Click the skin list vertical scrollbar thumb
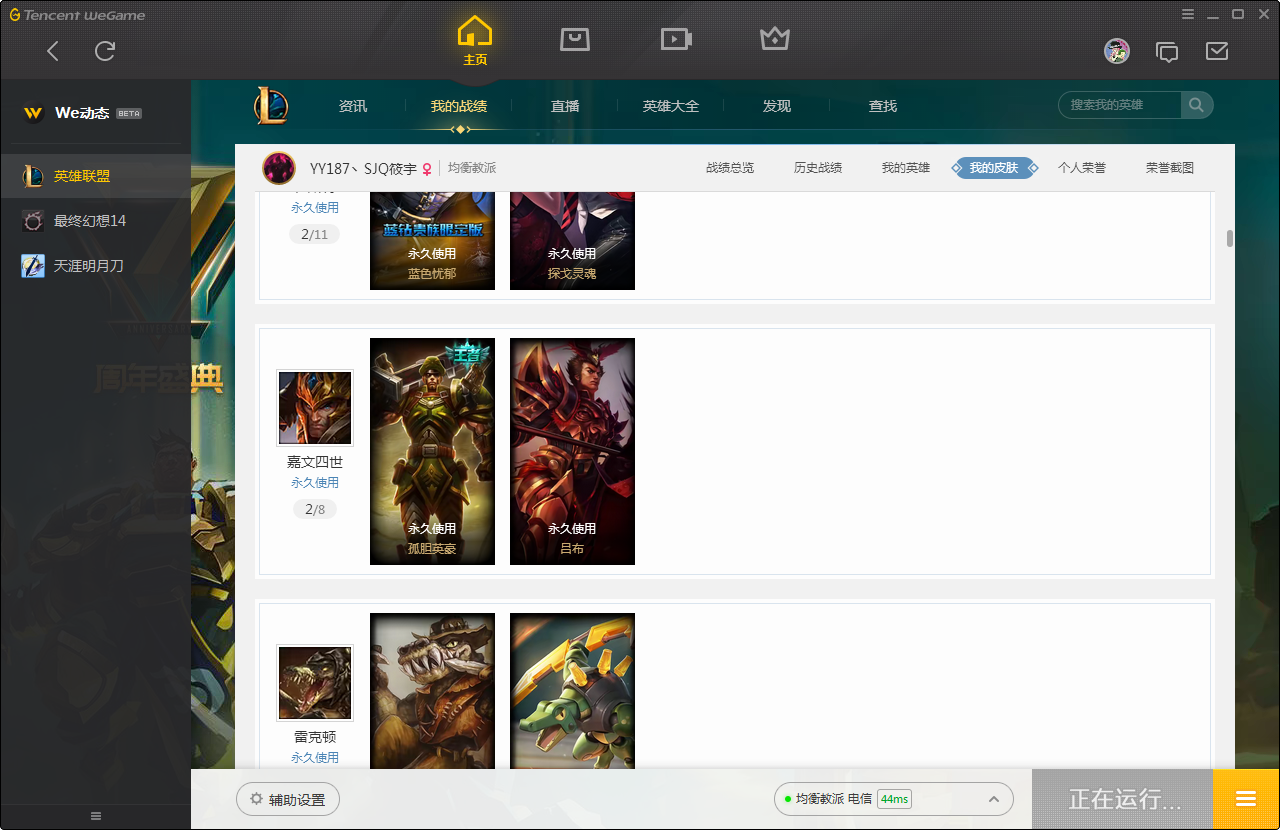This screenshot has width=1280, height=830. point(1230,238)
